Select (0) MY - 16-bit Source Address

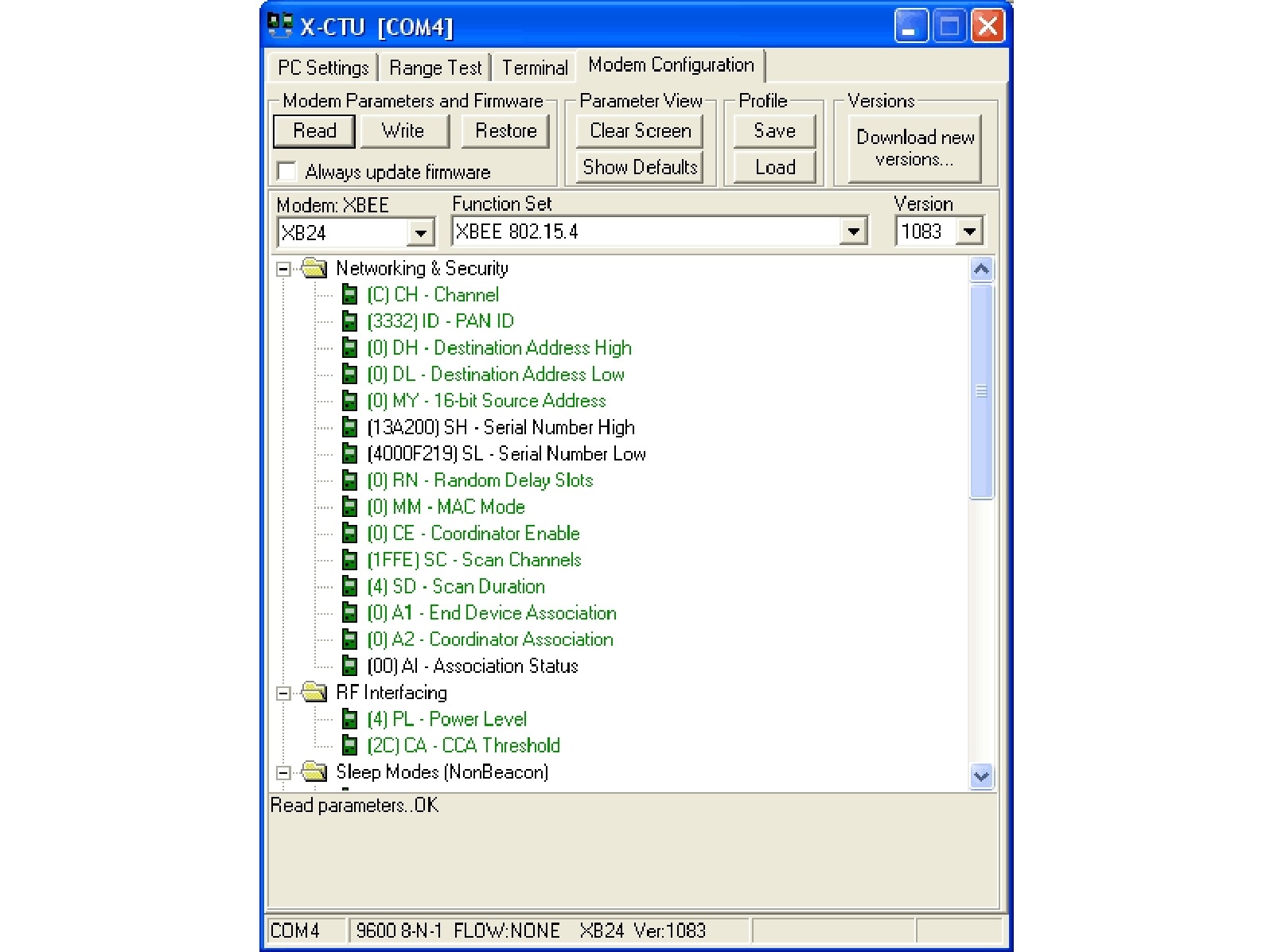pos(486,401)
